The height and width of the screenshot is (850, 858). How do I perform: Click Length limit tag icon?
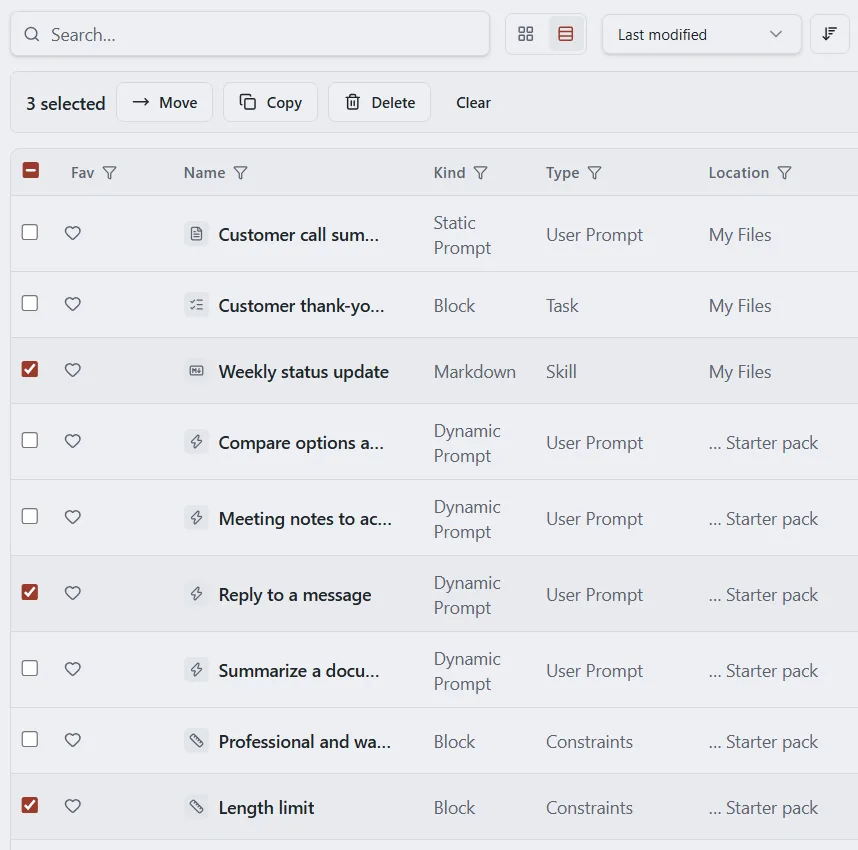coord(196,807)
